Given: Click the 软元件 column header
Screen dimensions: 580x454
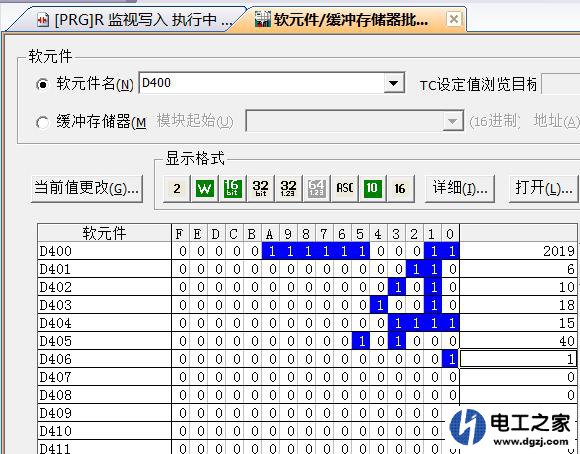Looking at the screenshot, I should click(x=105, y=233).
